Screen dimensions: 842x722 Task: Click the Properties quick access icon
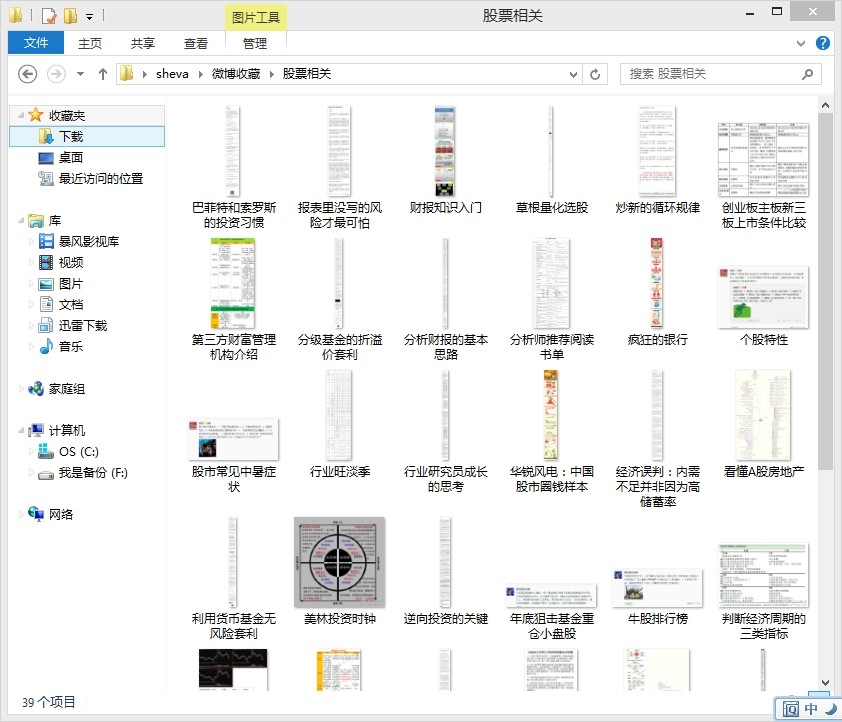[x=49, y=16]
